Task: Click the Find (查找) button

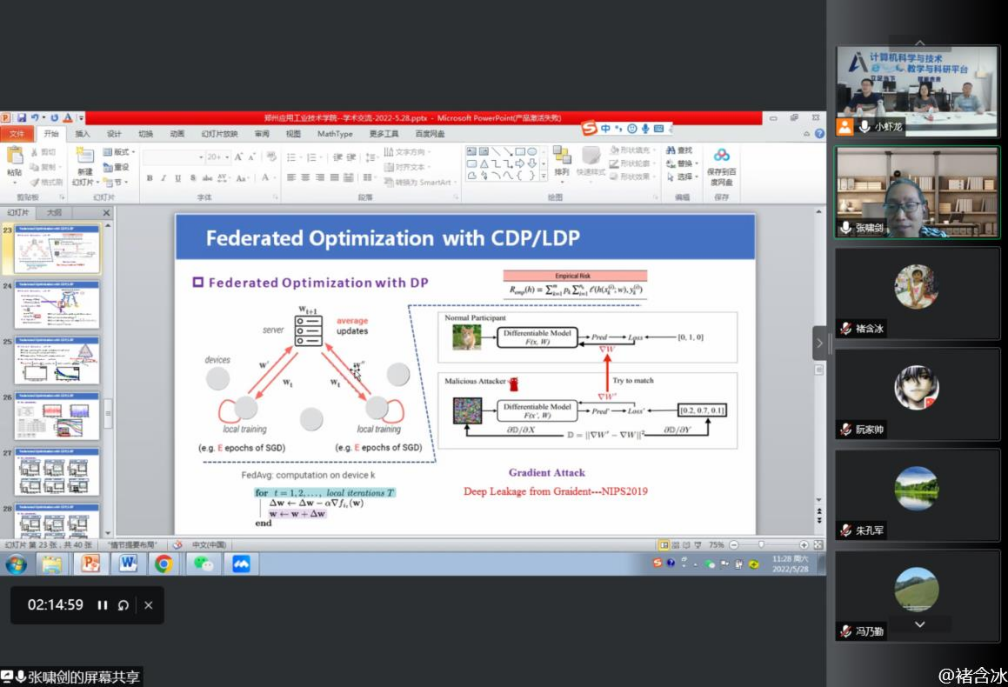Action: 680,150
